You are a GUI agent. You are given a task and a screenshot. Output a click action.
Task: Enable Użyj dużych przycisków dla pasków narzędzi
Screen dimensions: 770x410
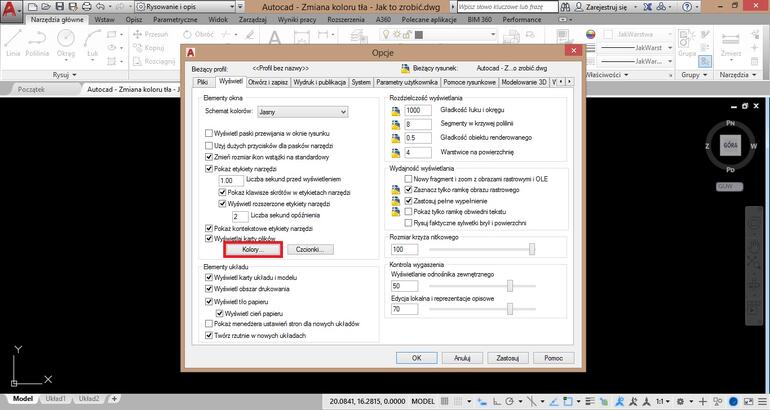[x=209, y=145]
